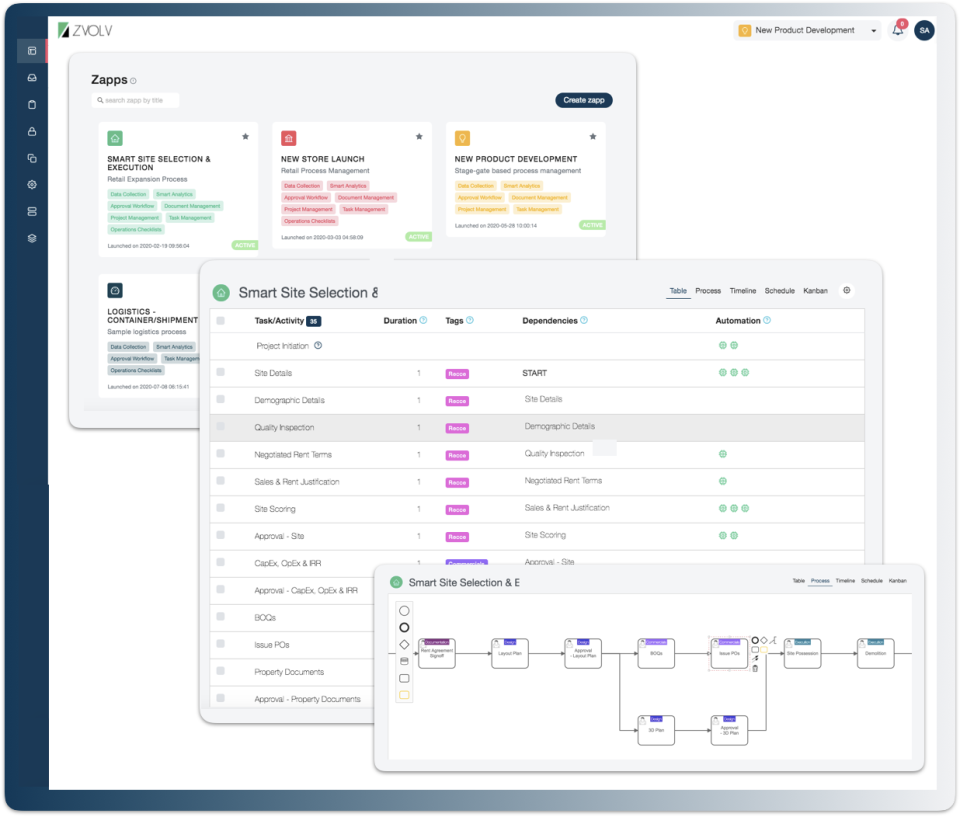
Task: Click the layers stack icon in sidebar
Action: [32, 239]
